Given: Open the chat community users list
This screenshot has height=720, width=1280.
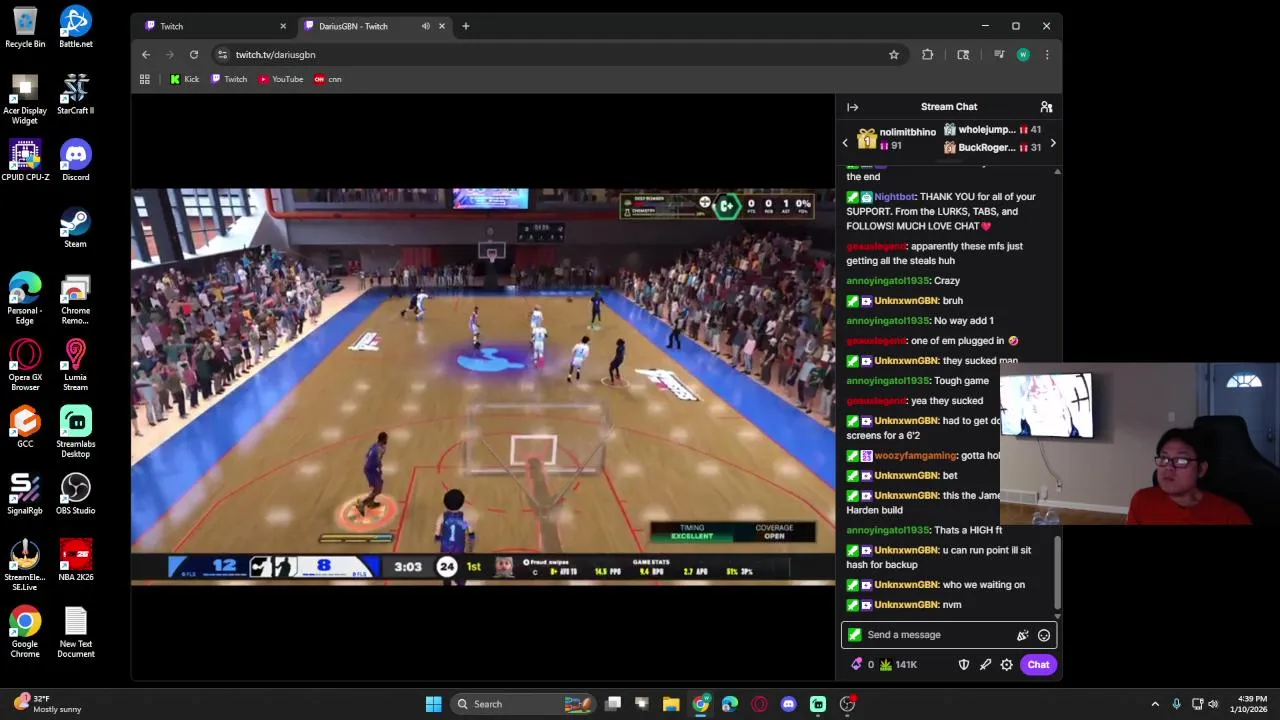Looking at the screenshot, I should coord(1046,107).
